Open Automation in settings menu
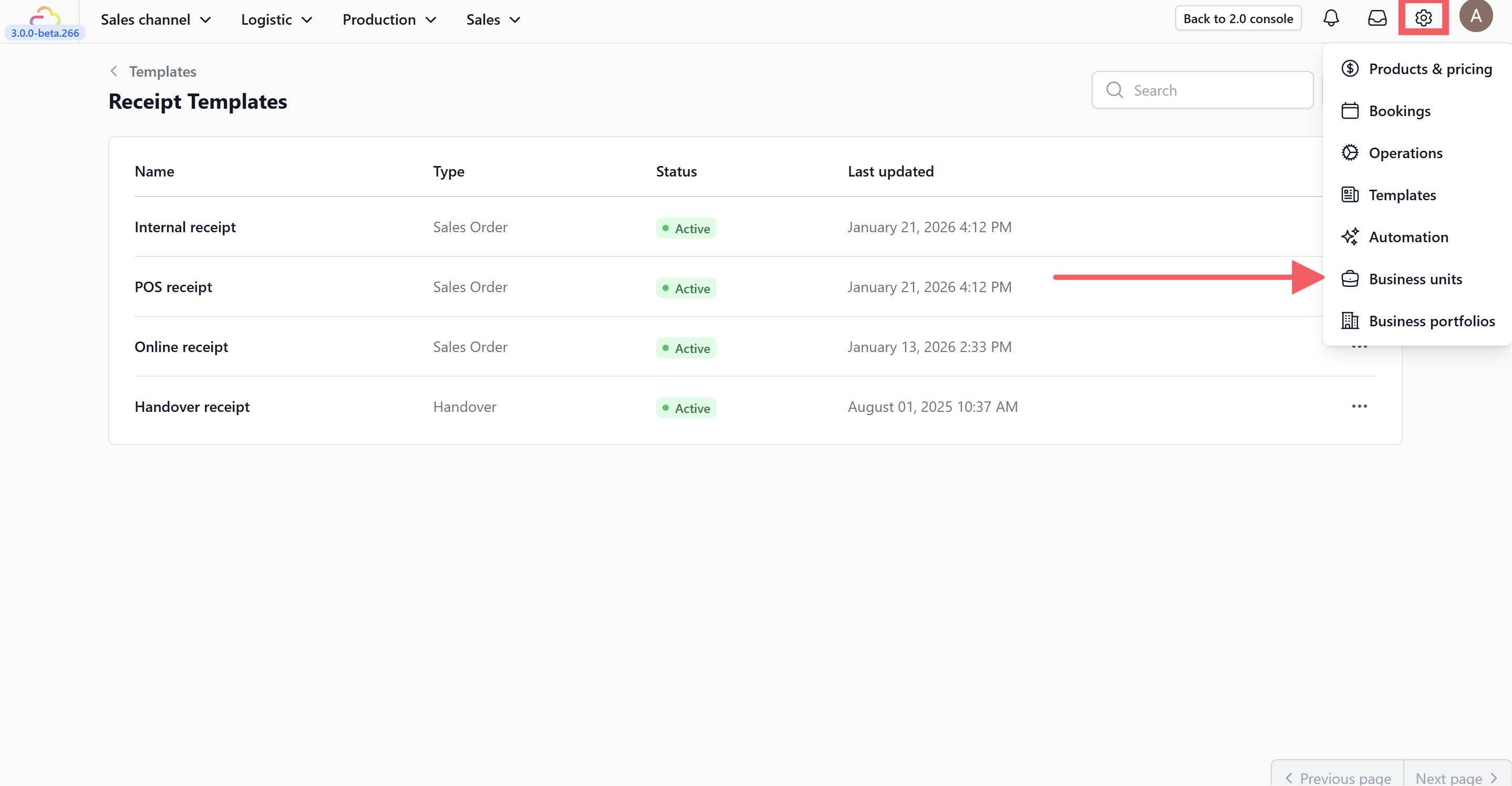The width and height of the screenshot is (1512, 786). coord(1408,236)
